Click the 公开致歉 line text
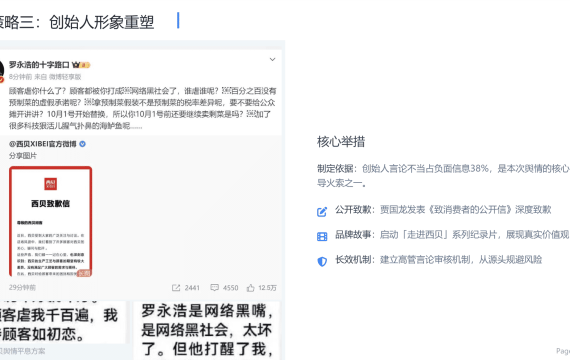This screenshot has width=570, height=360. coord(443,210)
